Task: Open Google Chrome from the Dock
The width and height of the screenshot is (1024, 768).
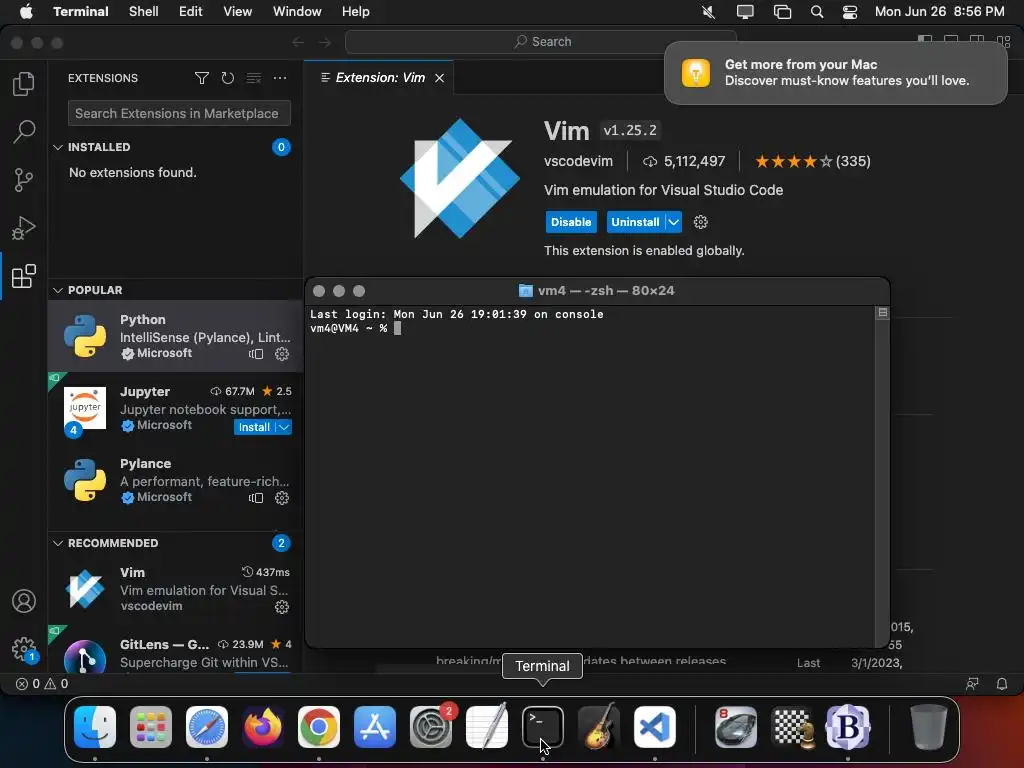Action: (x=319, y=727)
